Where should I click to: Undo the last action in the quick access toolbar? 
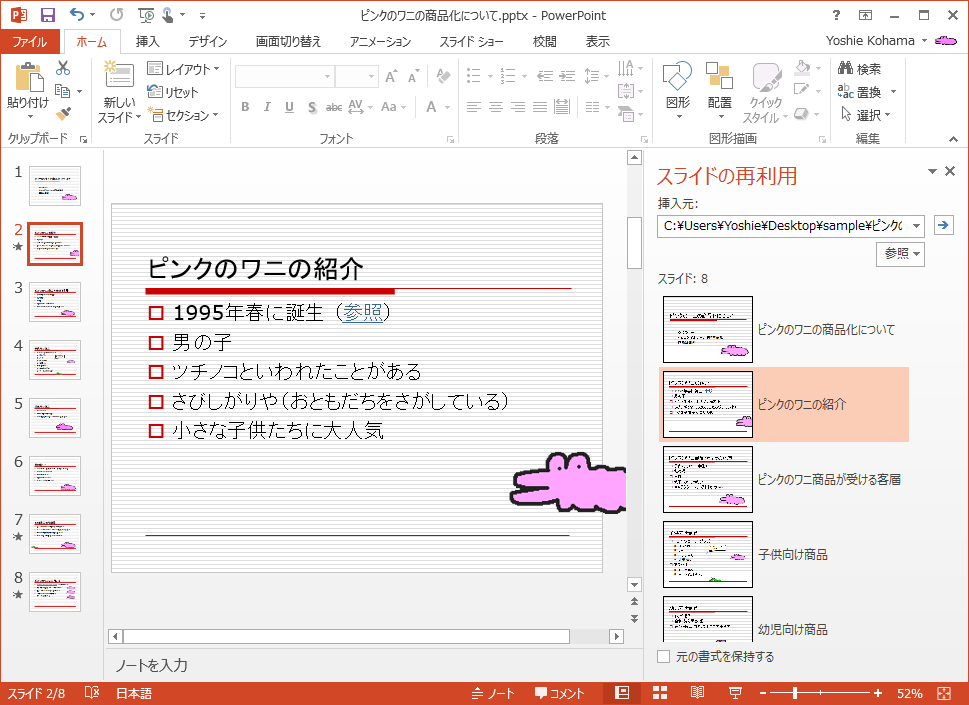click(77, 14)
